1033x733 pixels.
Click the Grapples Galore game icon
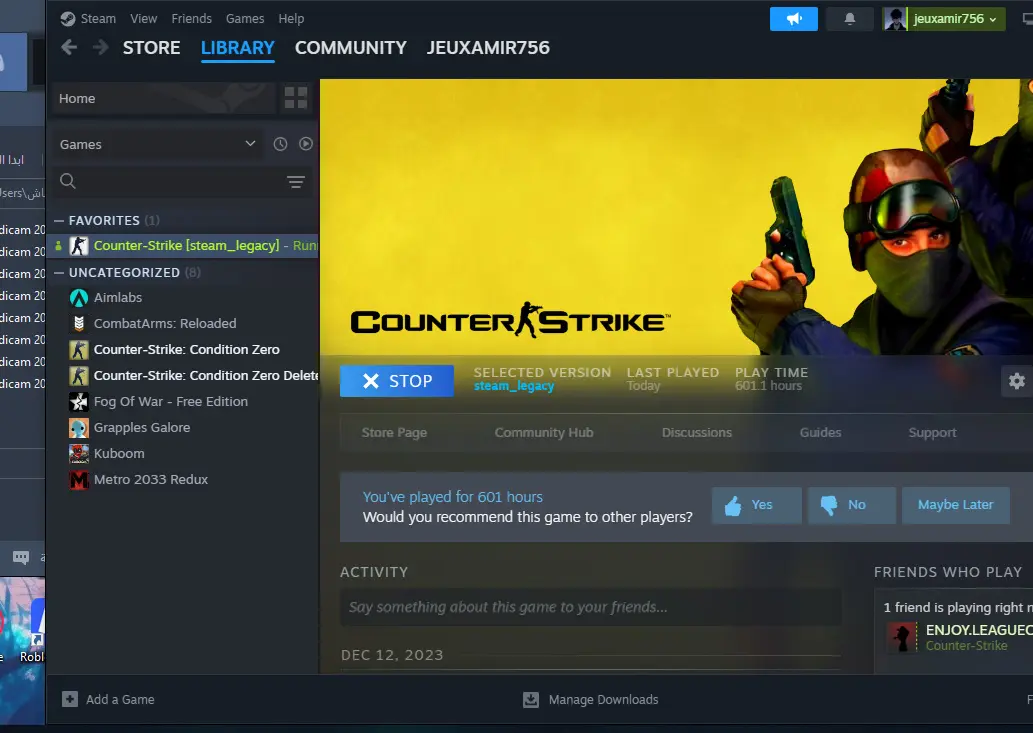coord(79,427)
